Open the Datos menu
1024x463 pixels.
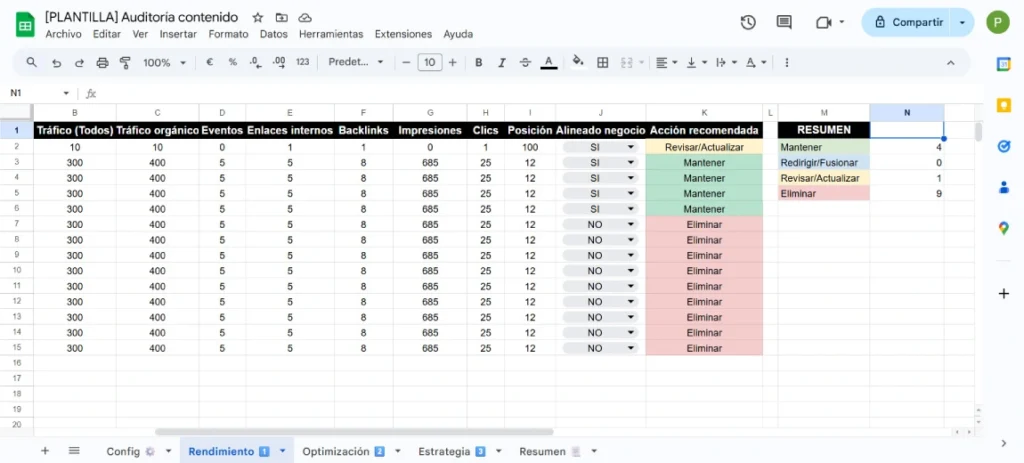[274, 34]
